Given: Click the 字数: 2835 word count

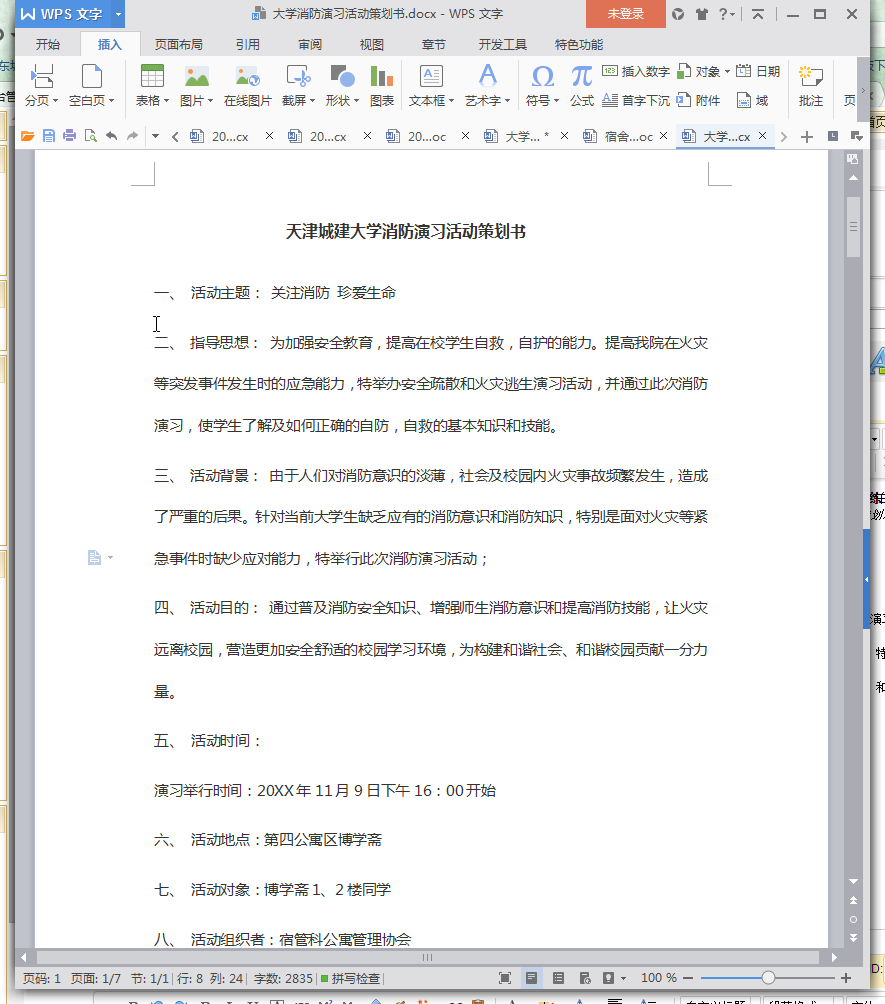Looking at the screenshot, I should [x=283, y=978].
